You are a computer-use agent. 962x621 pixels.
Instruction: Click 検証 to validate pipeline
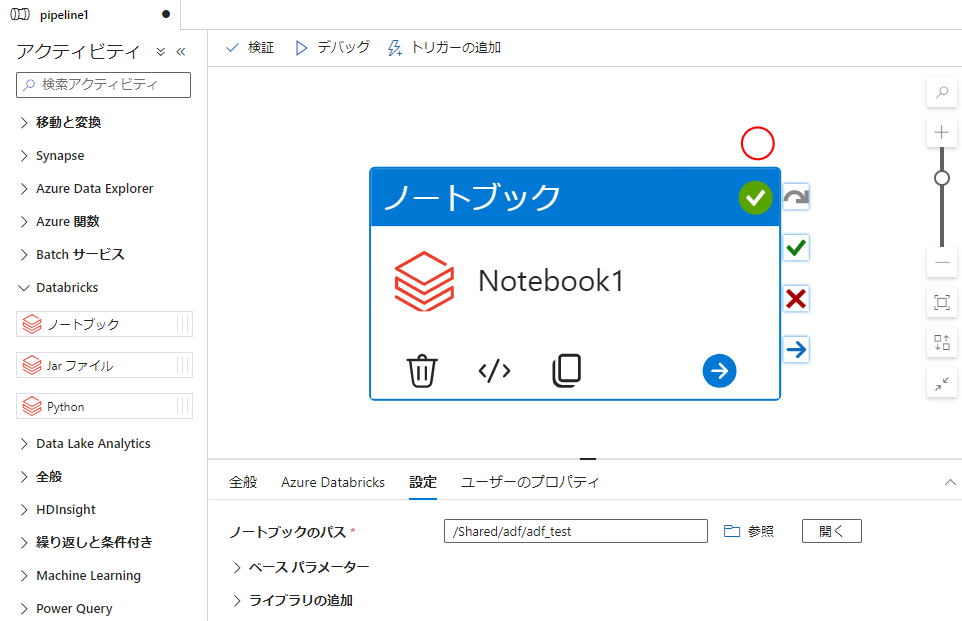tap(250, 47)
